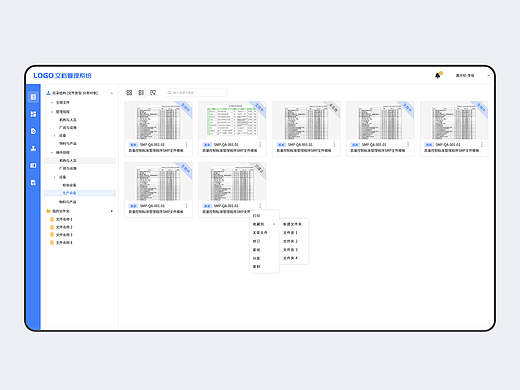Choose 修订 in the context menu
Screen dimensions: 520x390
pyautogui.click(x=257, y=241)
